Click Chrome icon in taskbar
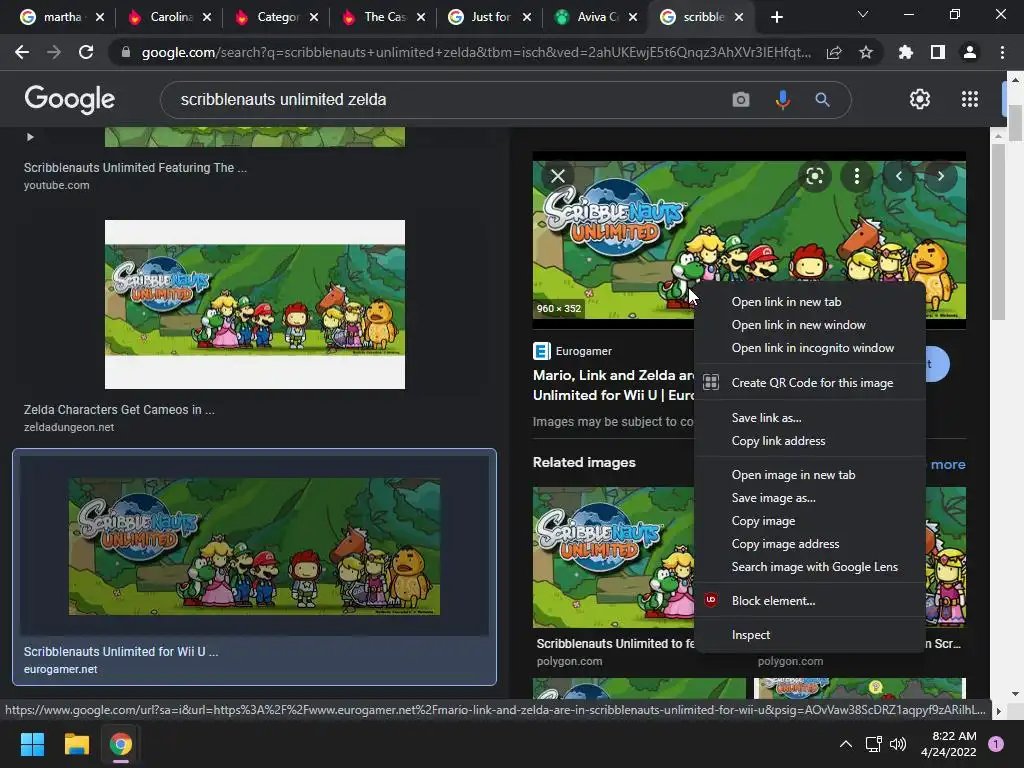Image resolution: width=1024 pixels, height=768 pixels. (120, 744)
